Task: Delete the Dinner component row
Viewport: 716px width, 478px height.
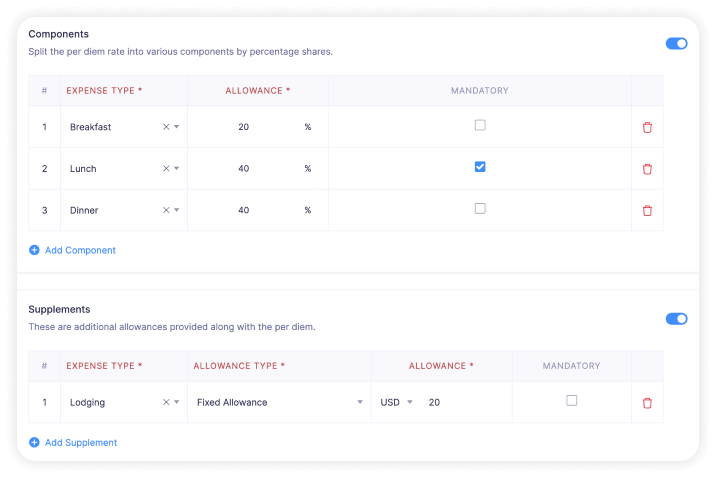Action: click(x=647, y=211)
